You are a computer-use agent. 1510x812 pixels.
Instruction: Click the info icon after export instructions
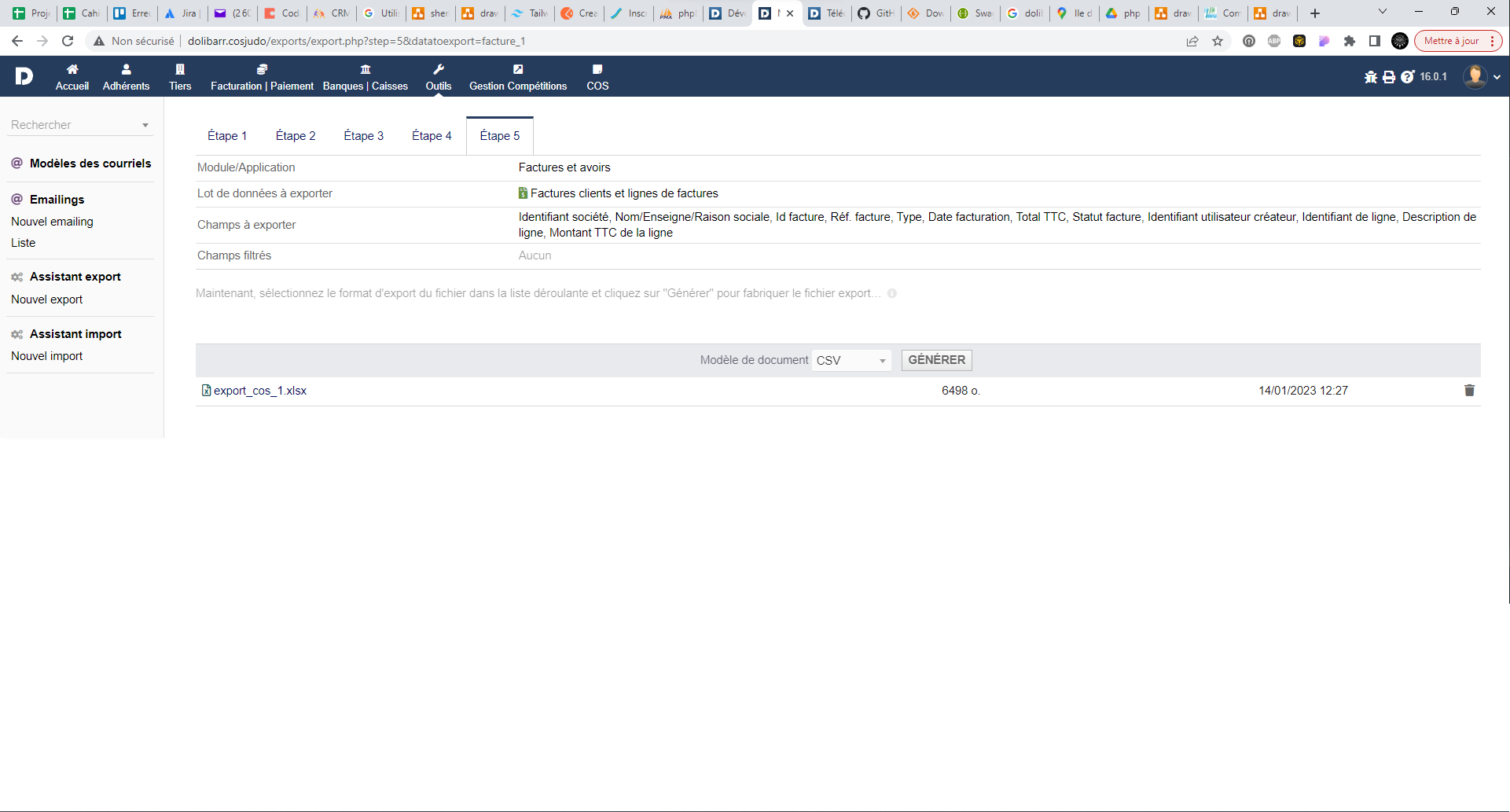(892, 293)
